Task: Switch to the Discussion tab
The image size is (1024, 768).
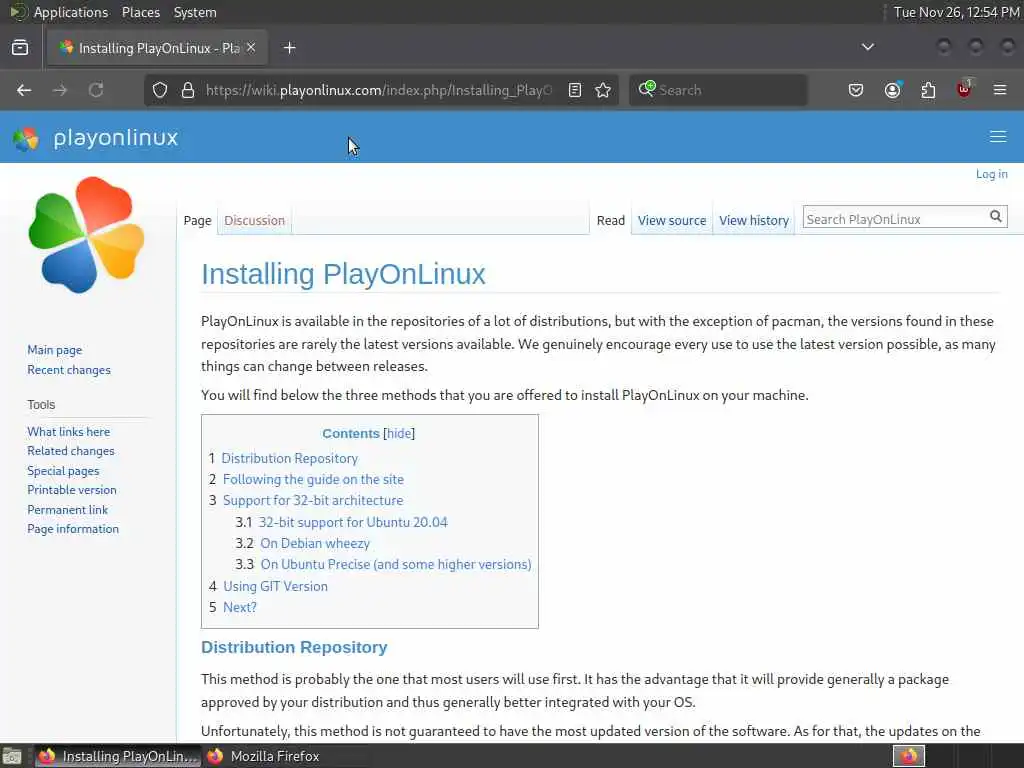Action: click(254, 221)
